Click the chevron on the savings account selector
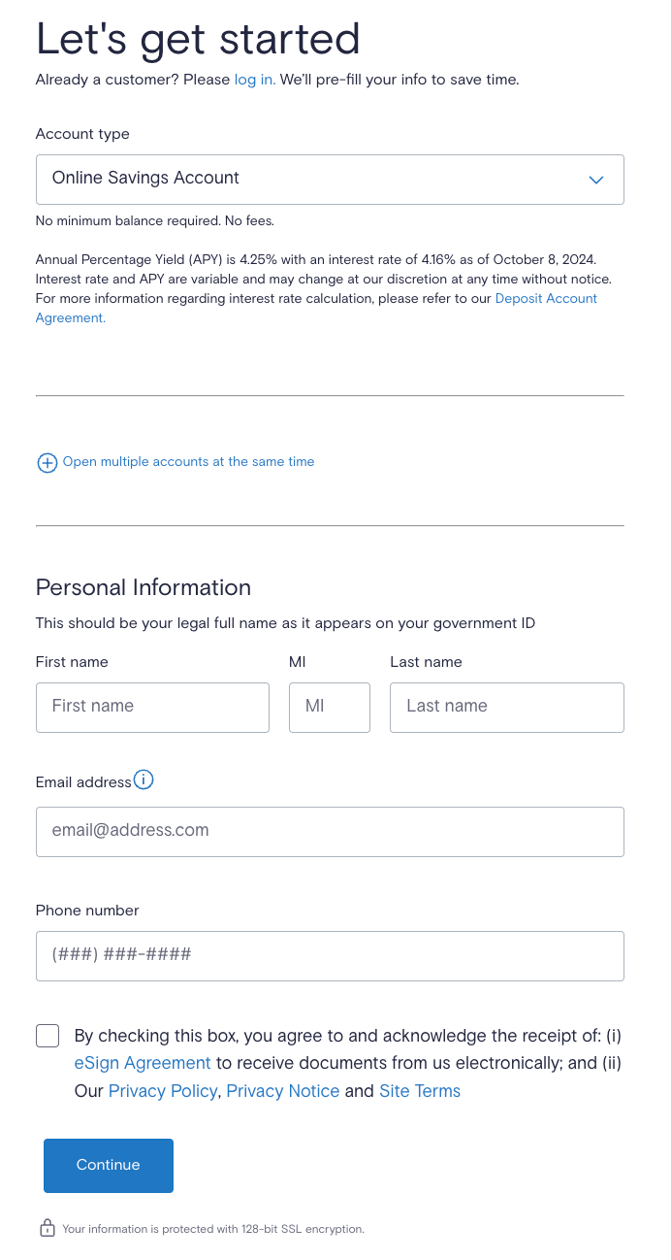Viewport: 671px width, 1260px height. pos(596,179)
